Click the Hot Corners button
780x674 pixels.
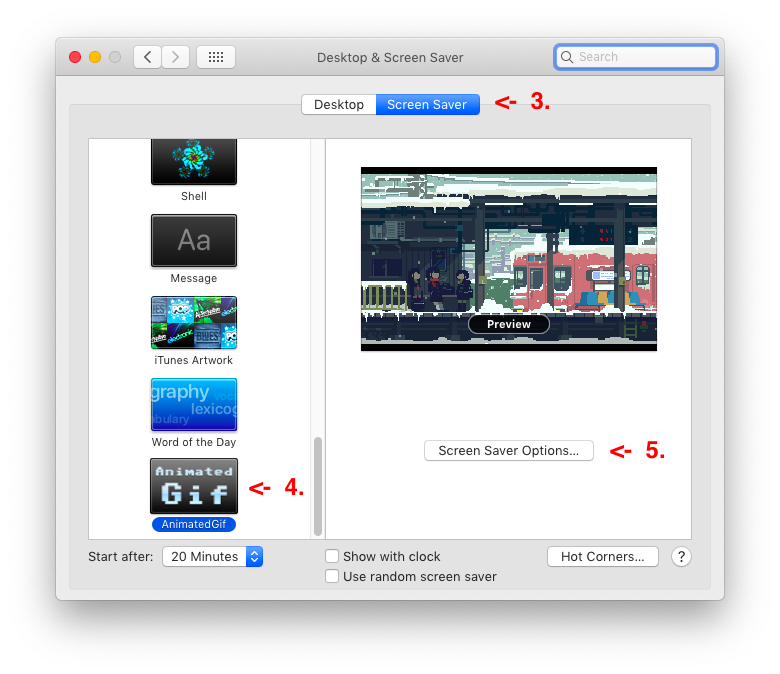click(x=602, y=557)
